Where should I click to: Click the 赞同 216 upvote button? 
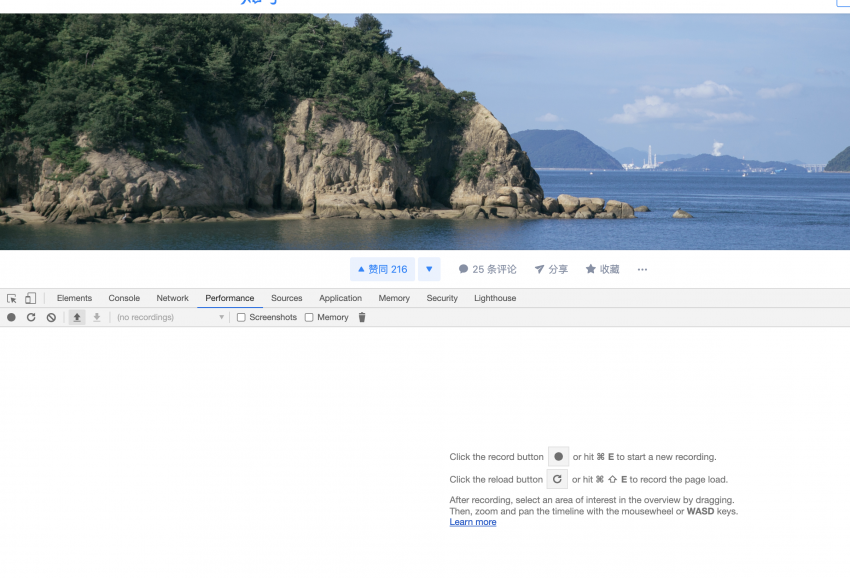tap(382, 269)
